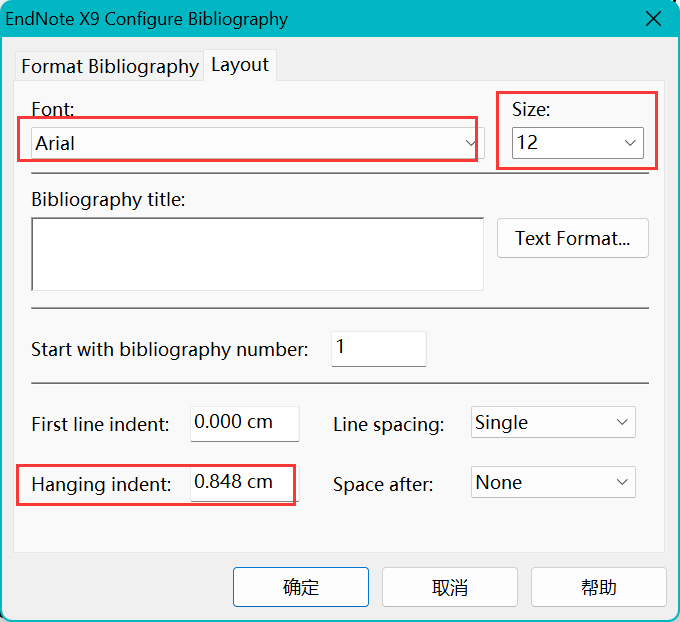Screen dimensions: 680x622
Task: Open the Font dropdown showing Arial
Action: tap(258, 143)
